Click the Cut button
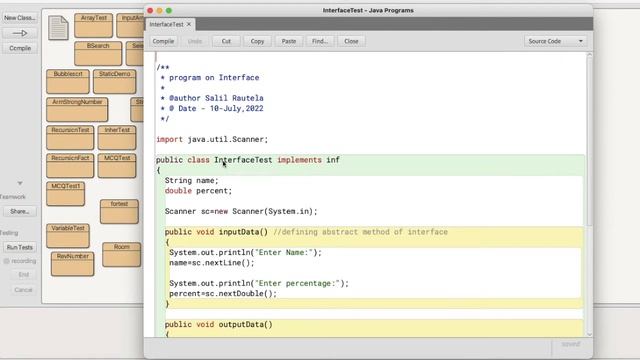This screenshot has height=360, width=640. [x=226, y=41]
